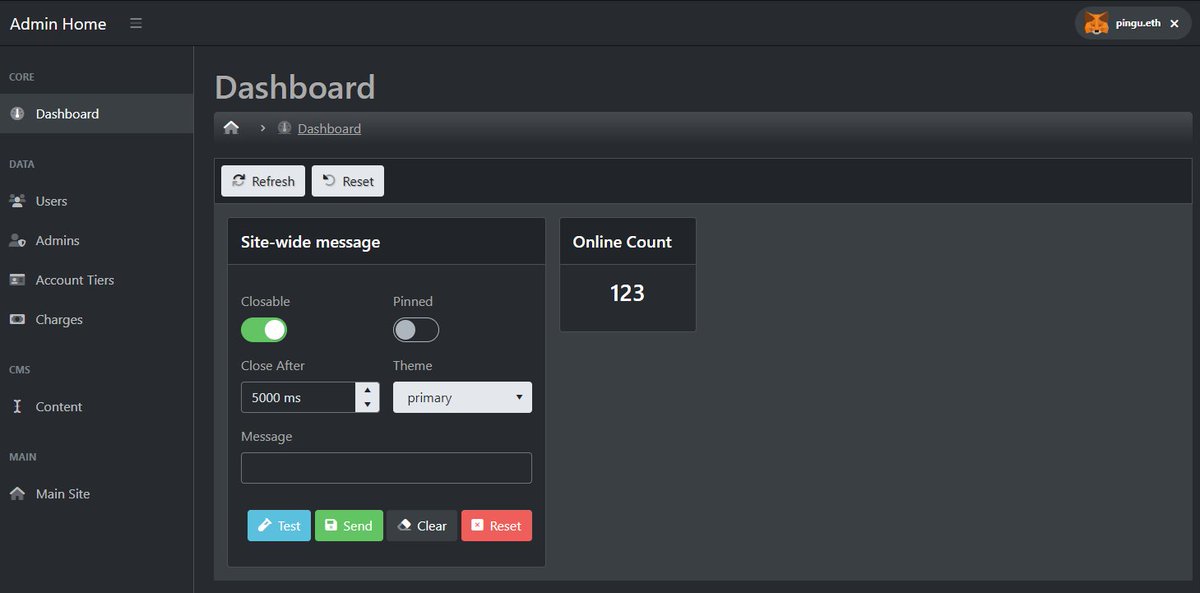Open the Charges section

click(96, 320)
